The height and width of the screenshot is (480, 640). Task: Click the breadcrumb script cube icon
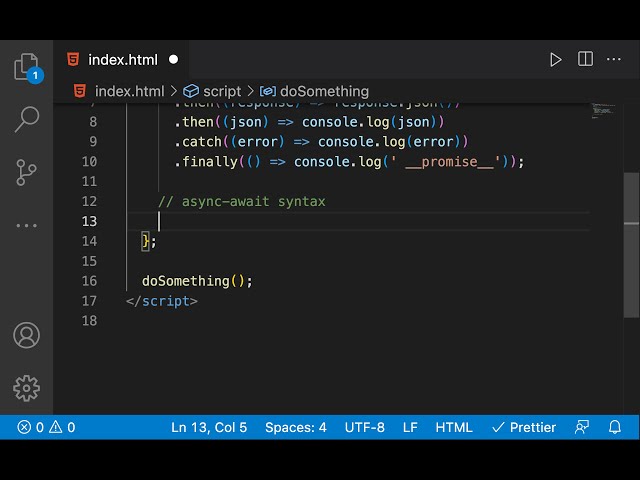tap(191, 91)
